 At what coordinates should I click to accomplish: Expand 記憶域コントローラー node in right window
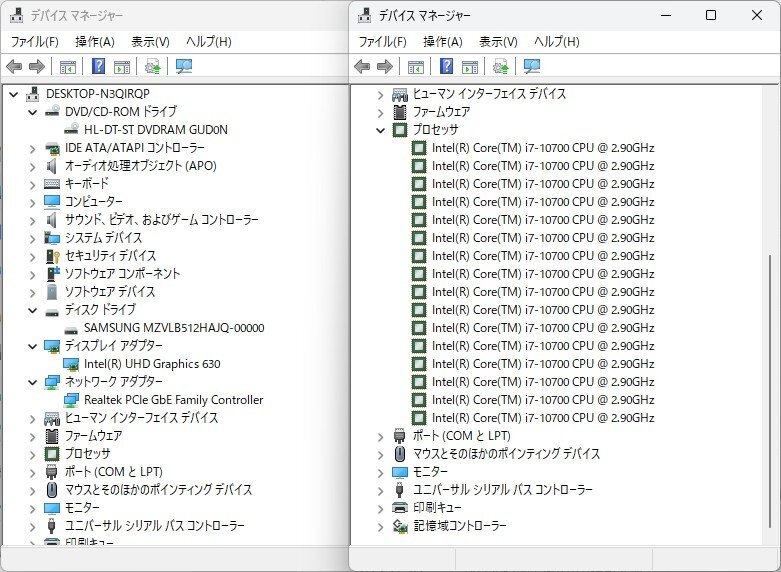click(381, 527)
